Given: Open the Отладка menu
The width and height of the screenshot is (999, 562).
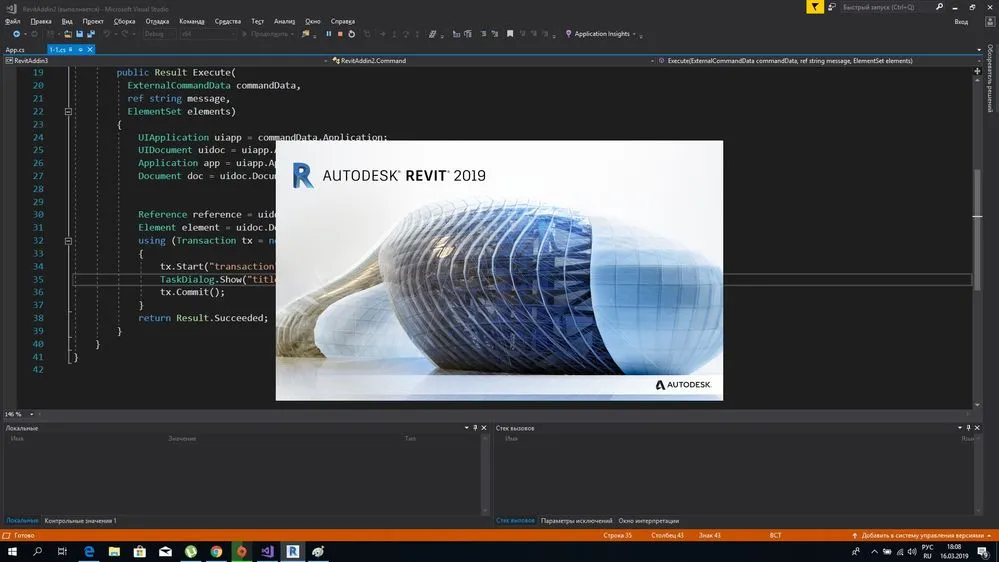Looking at the screenshot, I should pyautogui.click(x=157, y=21).
